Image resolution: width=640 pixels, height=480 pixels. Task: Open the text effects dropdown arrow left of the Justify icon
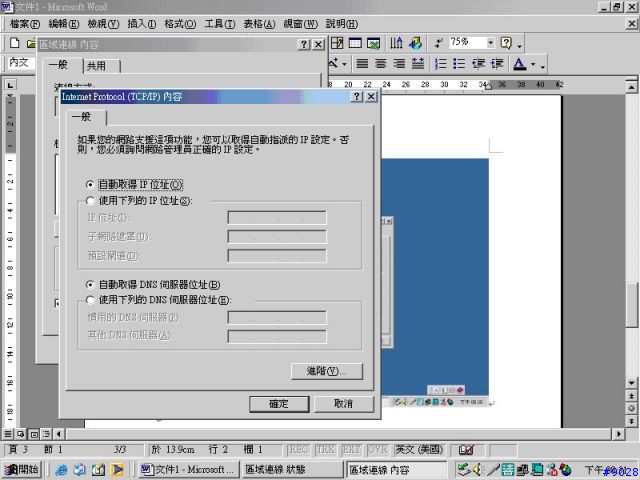click(344, 64)
